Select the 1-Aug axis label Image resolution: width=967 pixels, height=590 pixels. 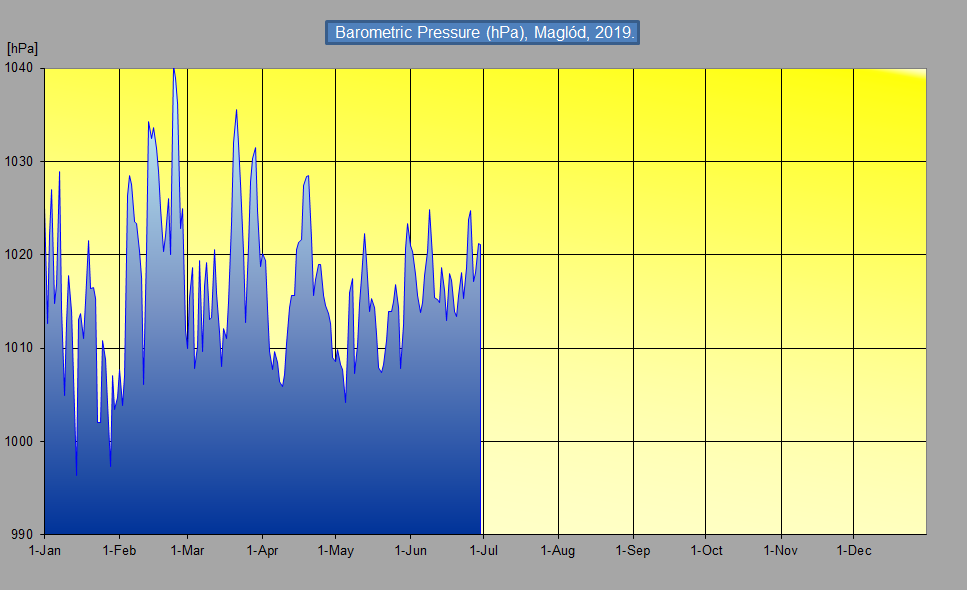(558, 550)
